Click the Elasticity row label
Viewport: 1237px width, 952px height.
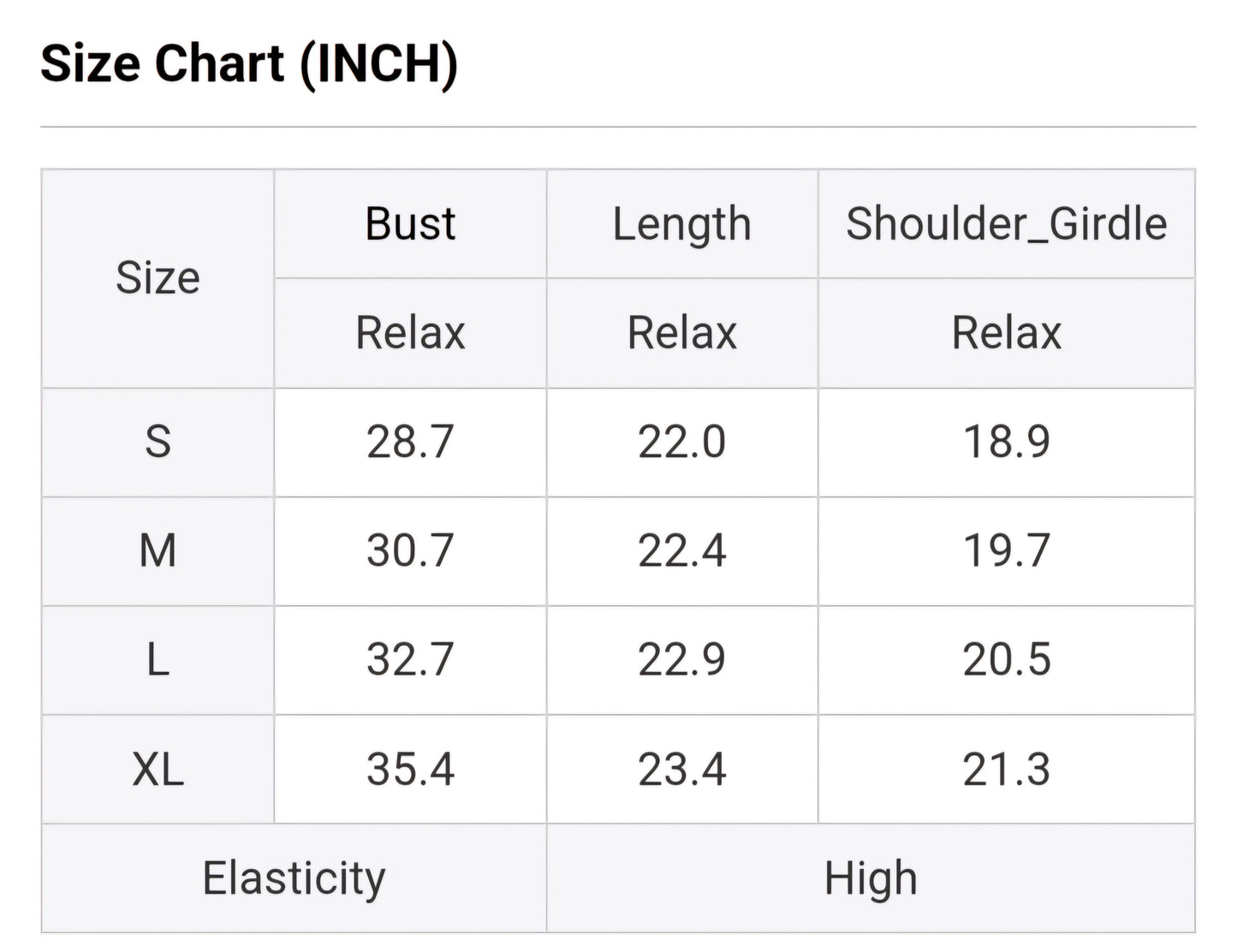click(x=294, y=878)
